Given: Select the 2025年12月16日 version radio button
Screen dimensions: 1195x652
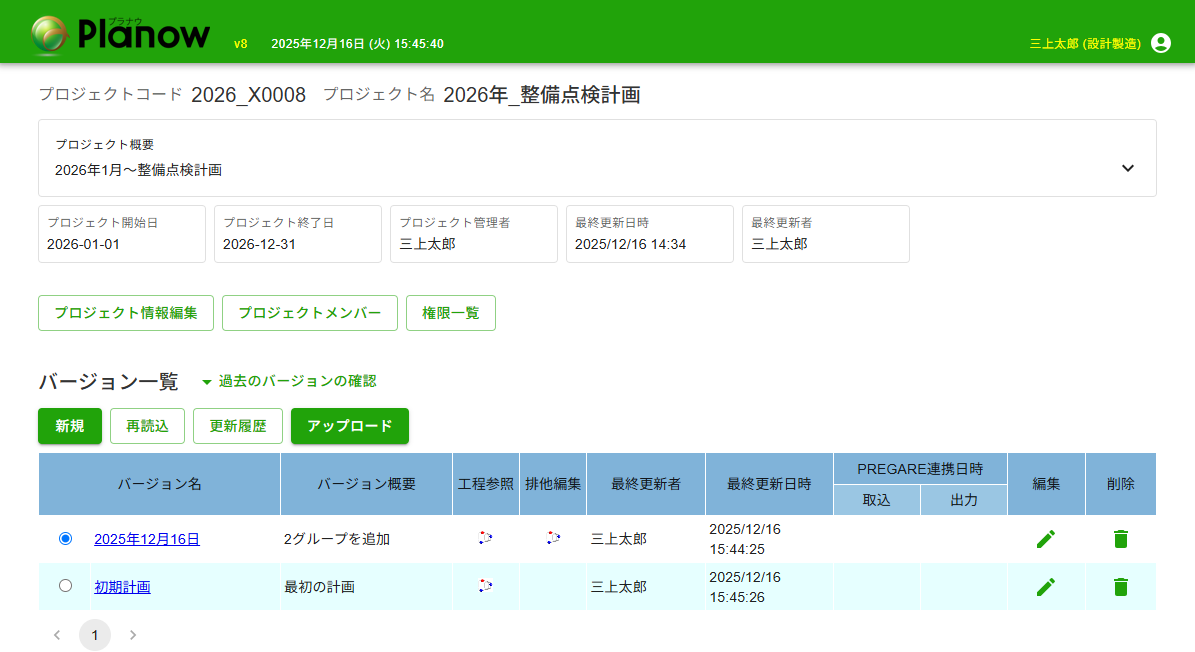Looking at the screenshot, I should [66, 538].
